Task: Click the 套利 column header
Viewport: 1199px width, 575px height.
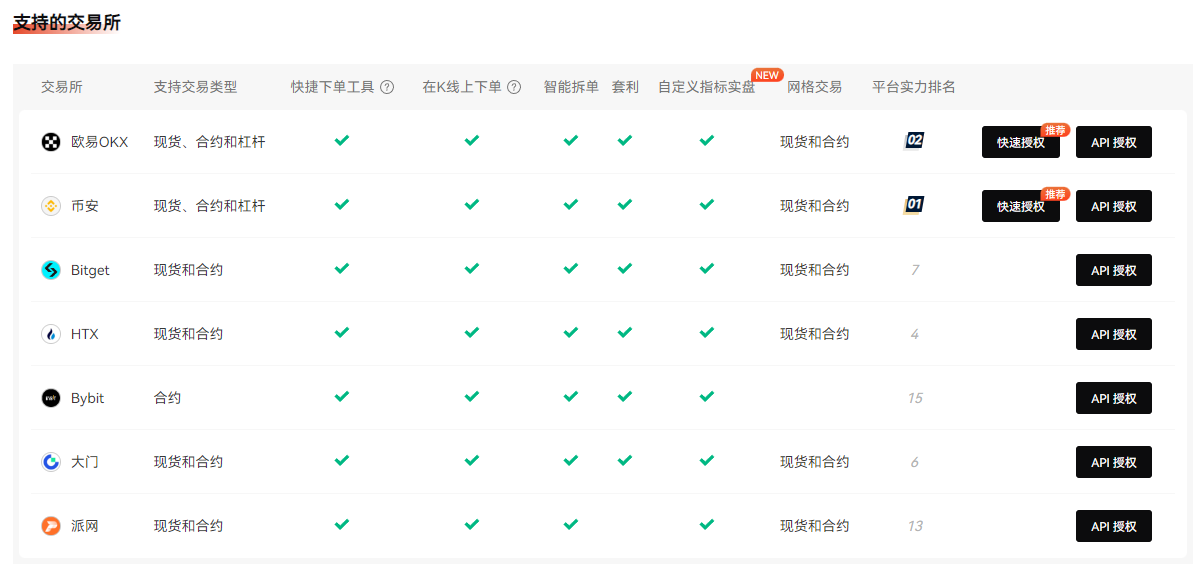Action: click(x=625, y=87)
